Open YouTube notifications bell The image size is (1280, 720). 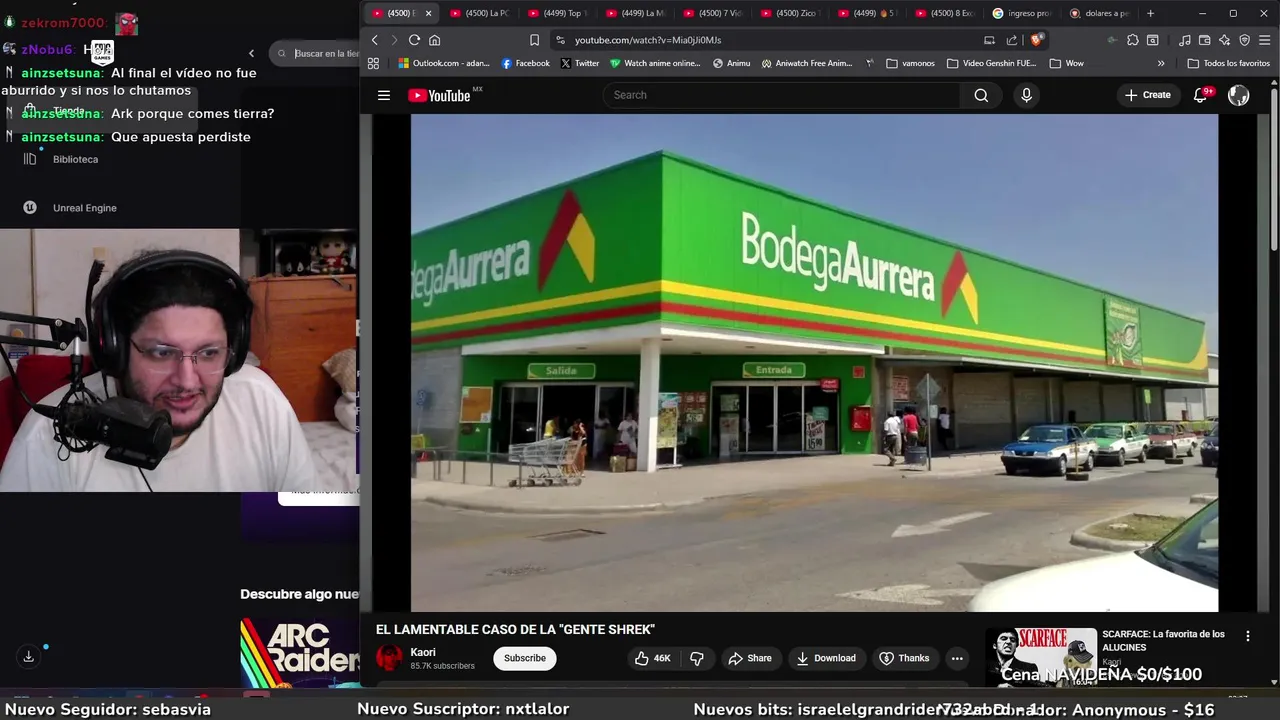click(x=1200, y=95)
